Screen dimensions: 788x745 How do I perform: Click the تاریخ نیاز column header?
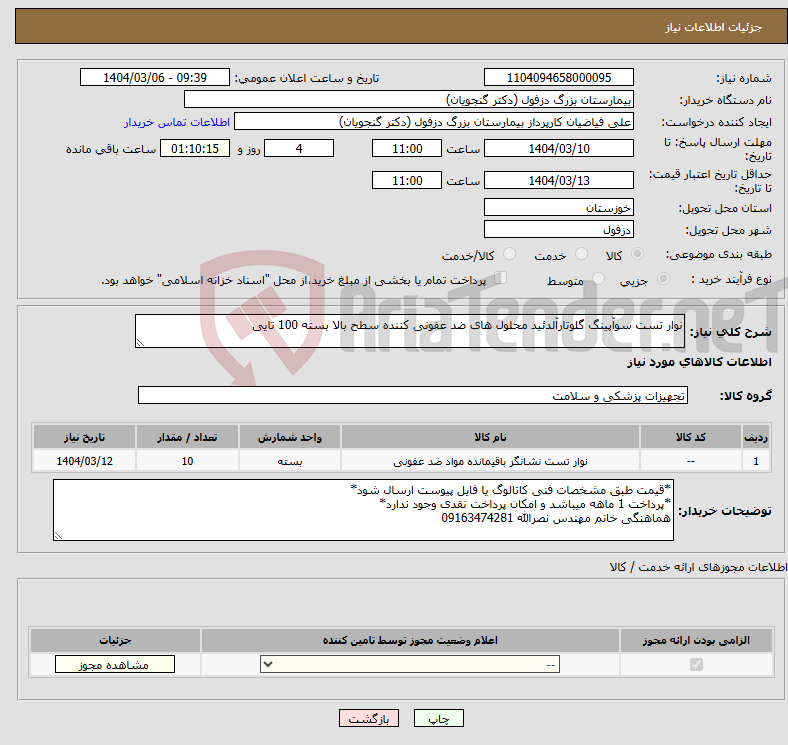click(x=84, y=437)
